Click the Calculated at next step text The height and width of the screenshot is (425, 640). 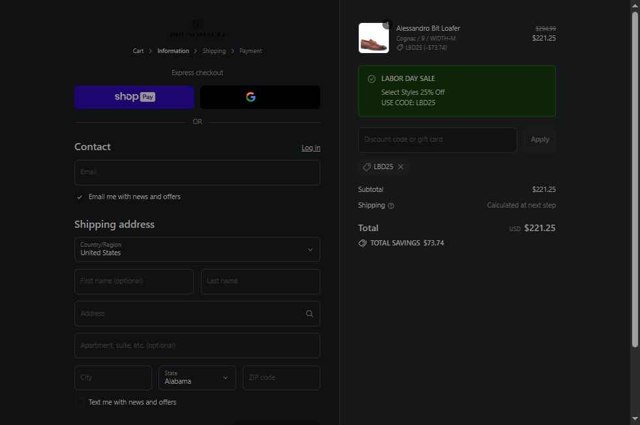tap(521, 205)
